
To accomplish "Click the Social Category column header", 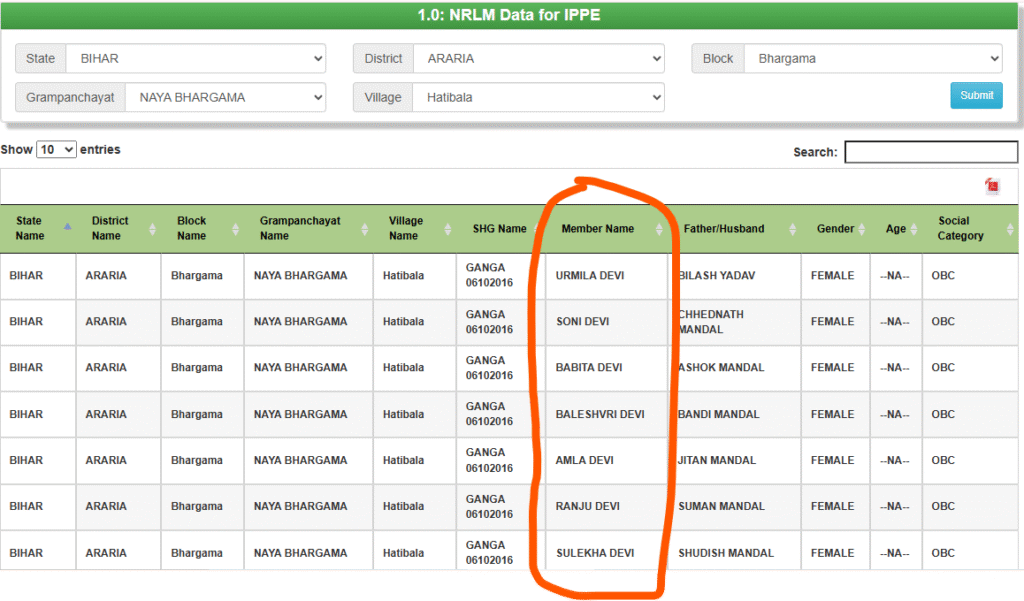I will (x=960, y=229).
